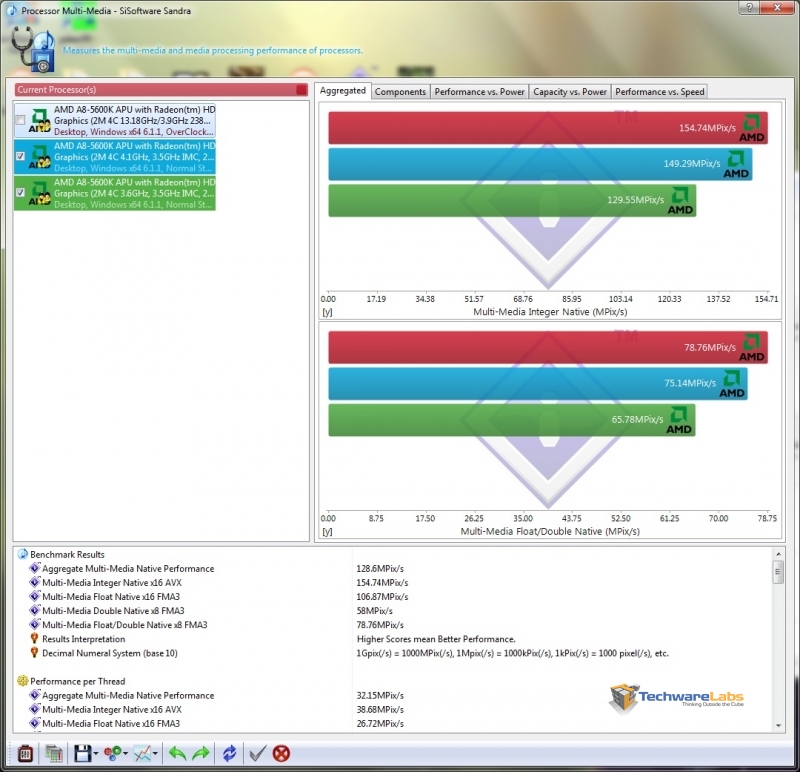Click the Multi-Media Integer Native (MPix/s) axis title
The height and width of the screenshot is (772, 800).
tap(550, 312)
